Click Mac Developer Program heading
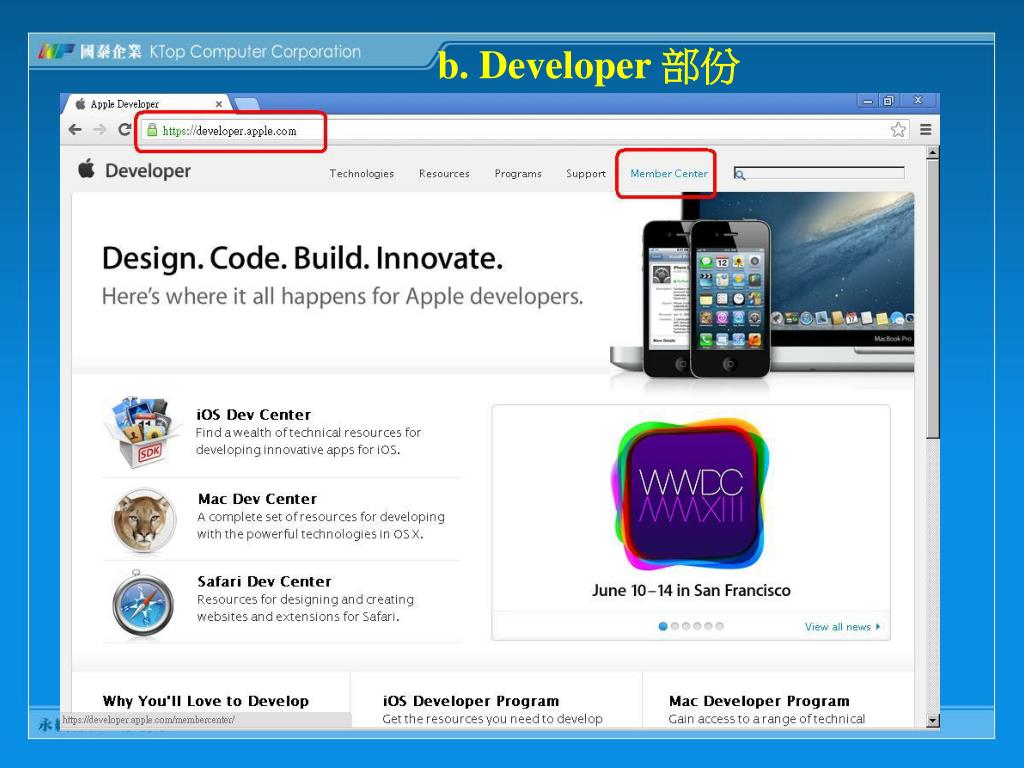The width and height of the screenshot is (1024, 768). coord(759,701)
